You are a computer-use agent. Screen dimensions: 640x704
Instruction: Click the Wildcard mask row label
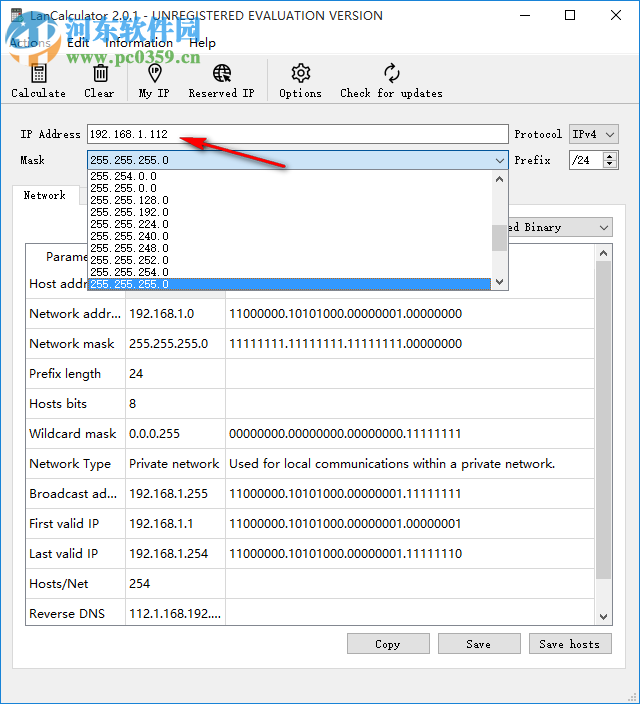point(73,434)
